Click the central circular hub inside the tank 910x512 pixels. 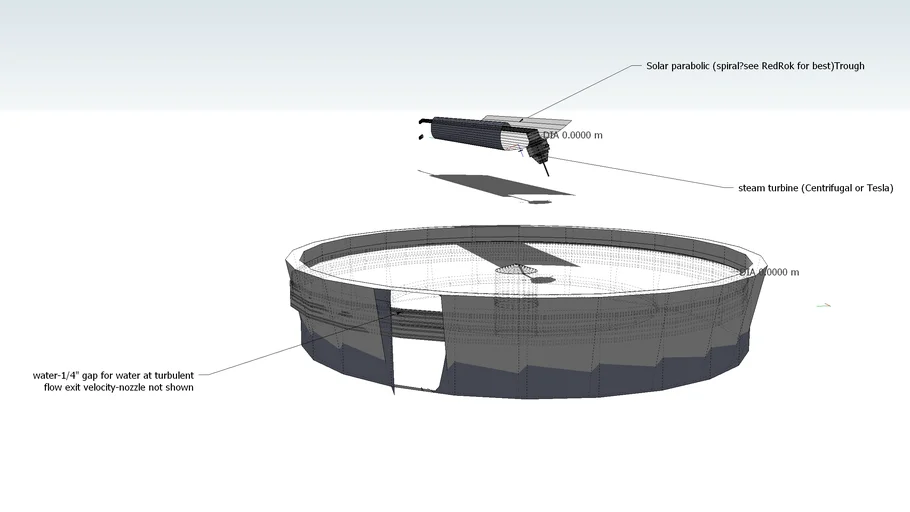click(x=516, y=269)
